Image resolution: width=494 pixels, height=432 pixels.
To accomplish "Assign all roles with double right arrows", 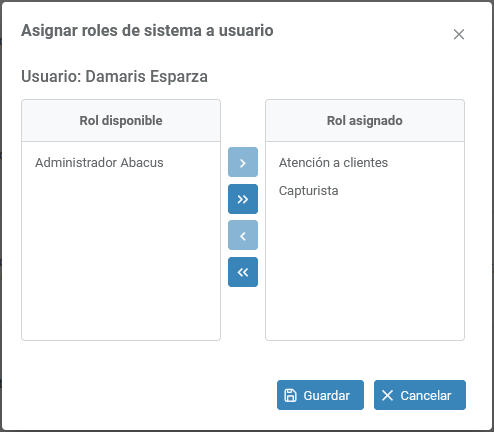I will coord(243,199).
